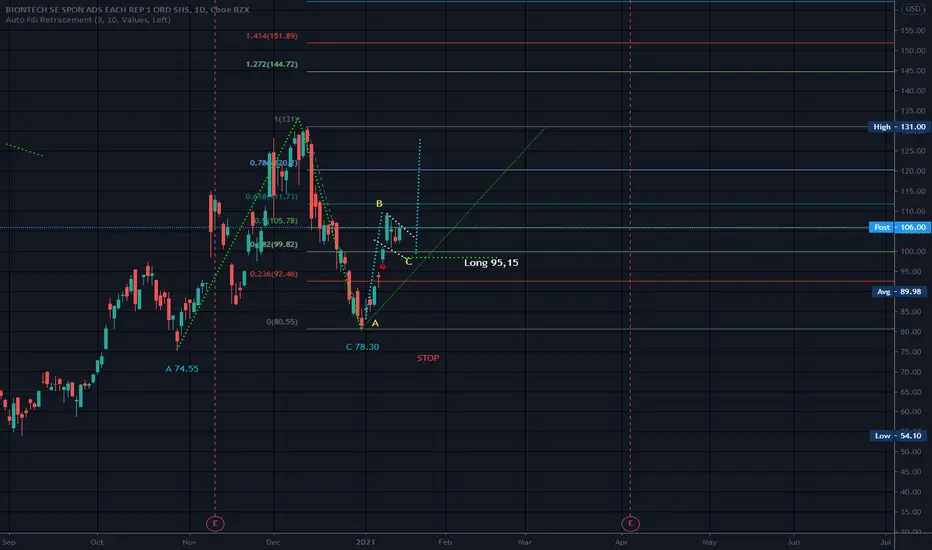Click the Low 54.10 price label
The height and width of the screenshot is (550, 932).
click(x=899, y=436)
